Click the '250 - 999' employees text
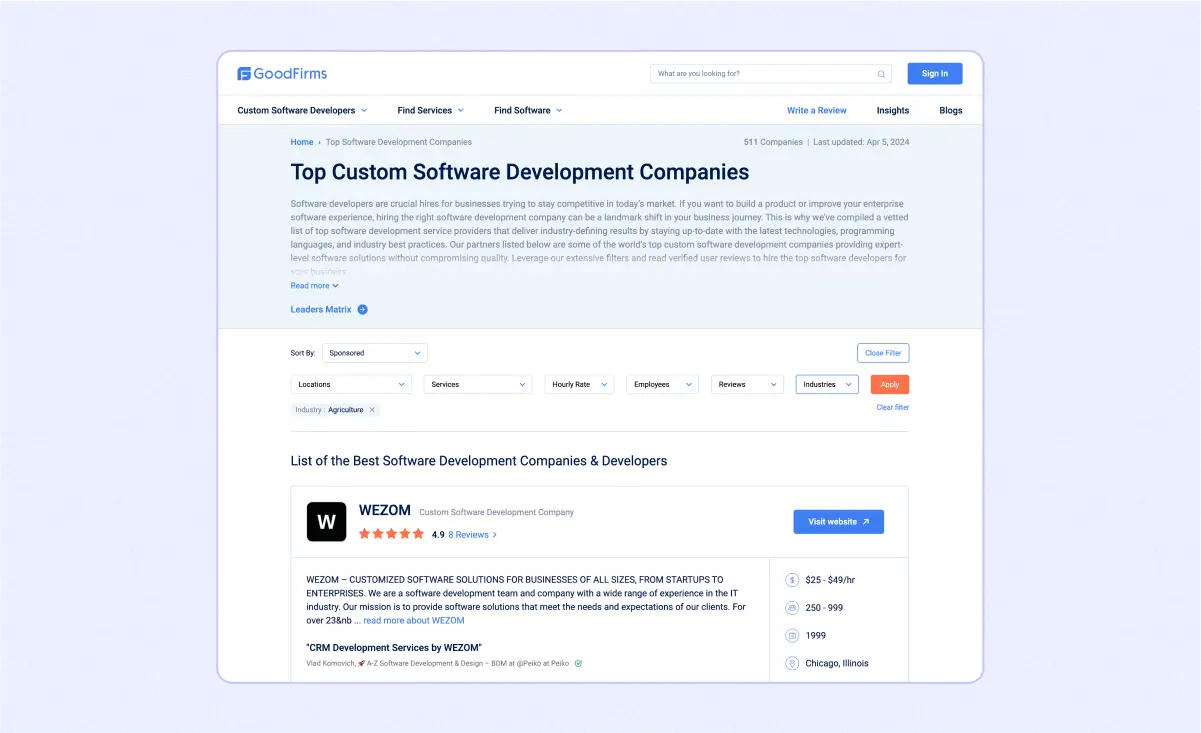Screen dimensions: 1201x733 (824, 608)
